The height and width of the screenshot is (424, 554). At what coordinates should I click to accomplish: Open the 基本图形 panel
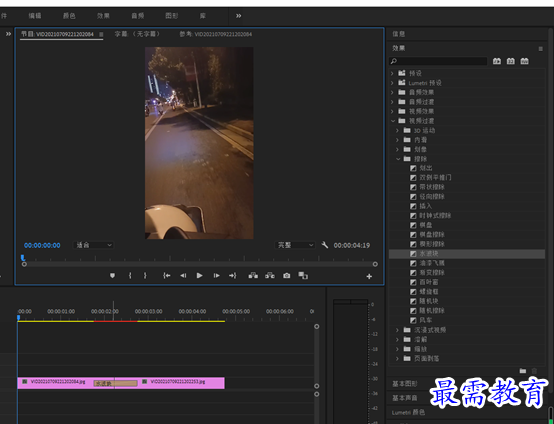(405, 384)
